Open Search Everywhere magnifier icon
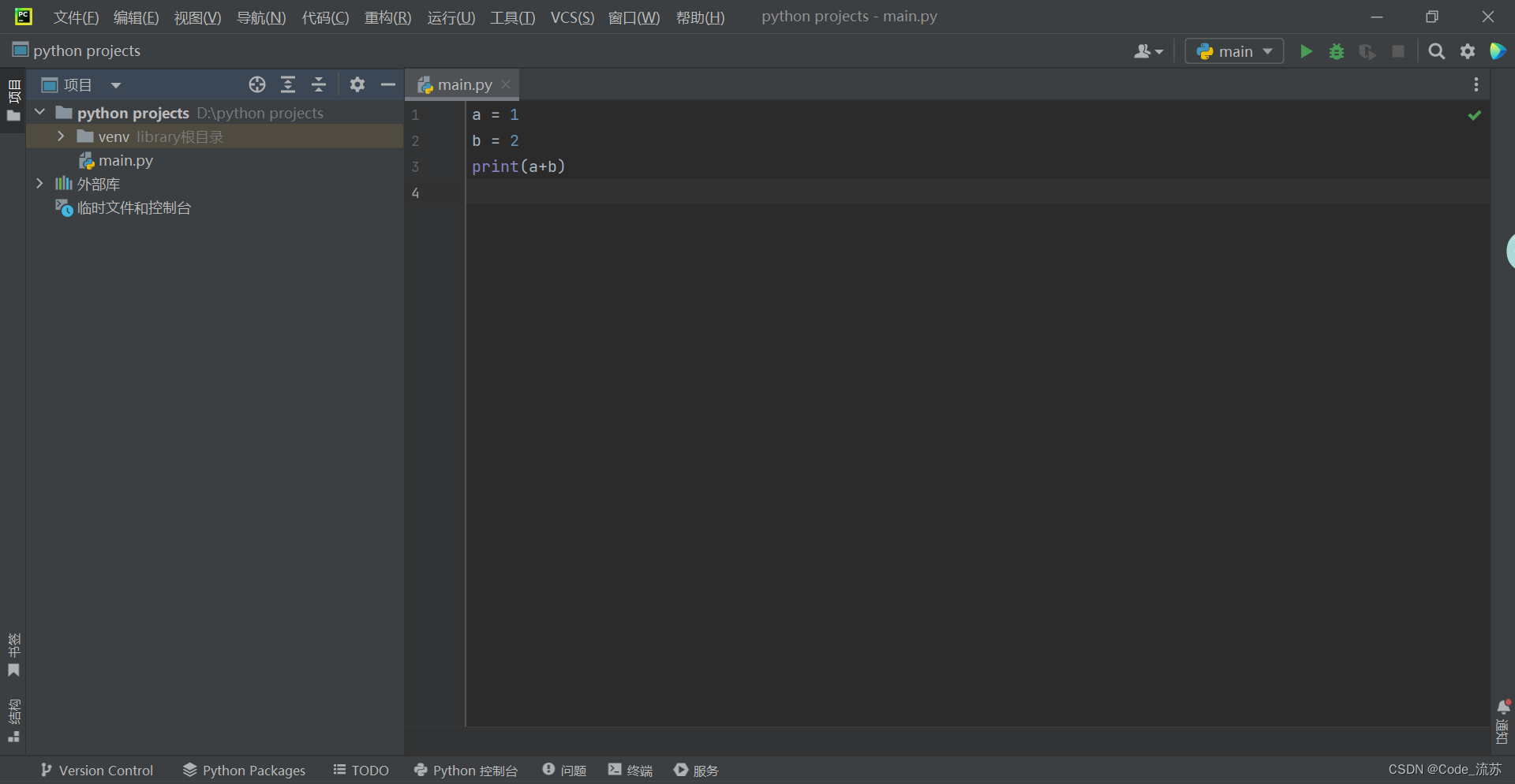The image size is (1515, 784). [x=1437, y=51]
